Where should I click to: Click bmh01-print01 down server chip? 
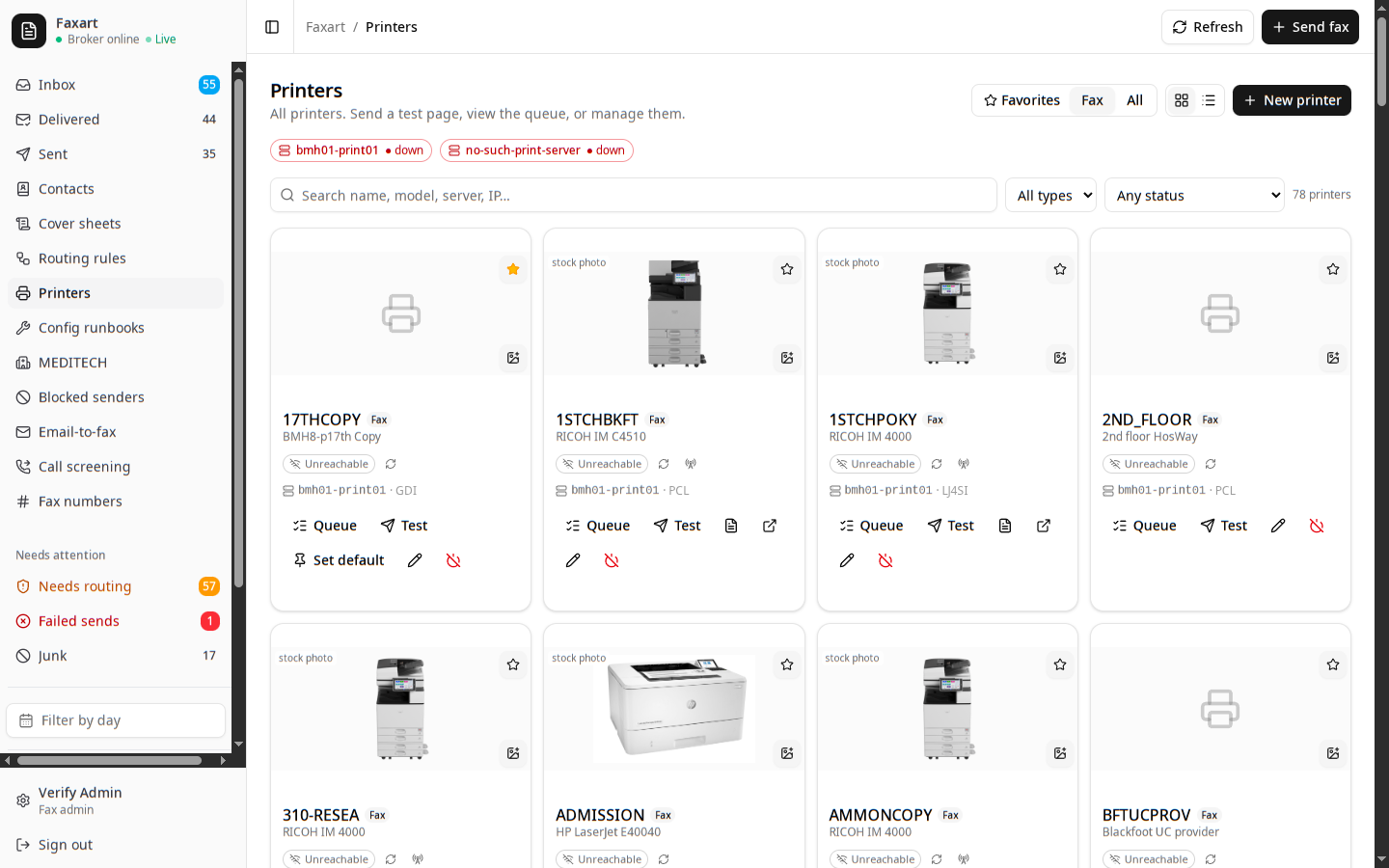point(351,150)
